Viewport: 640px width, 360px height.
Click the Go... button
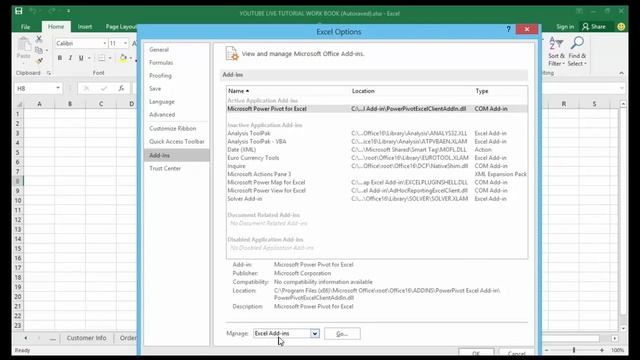[x=342, y=334]
